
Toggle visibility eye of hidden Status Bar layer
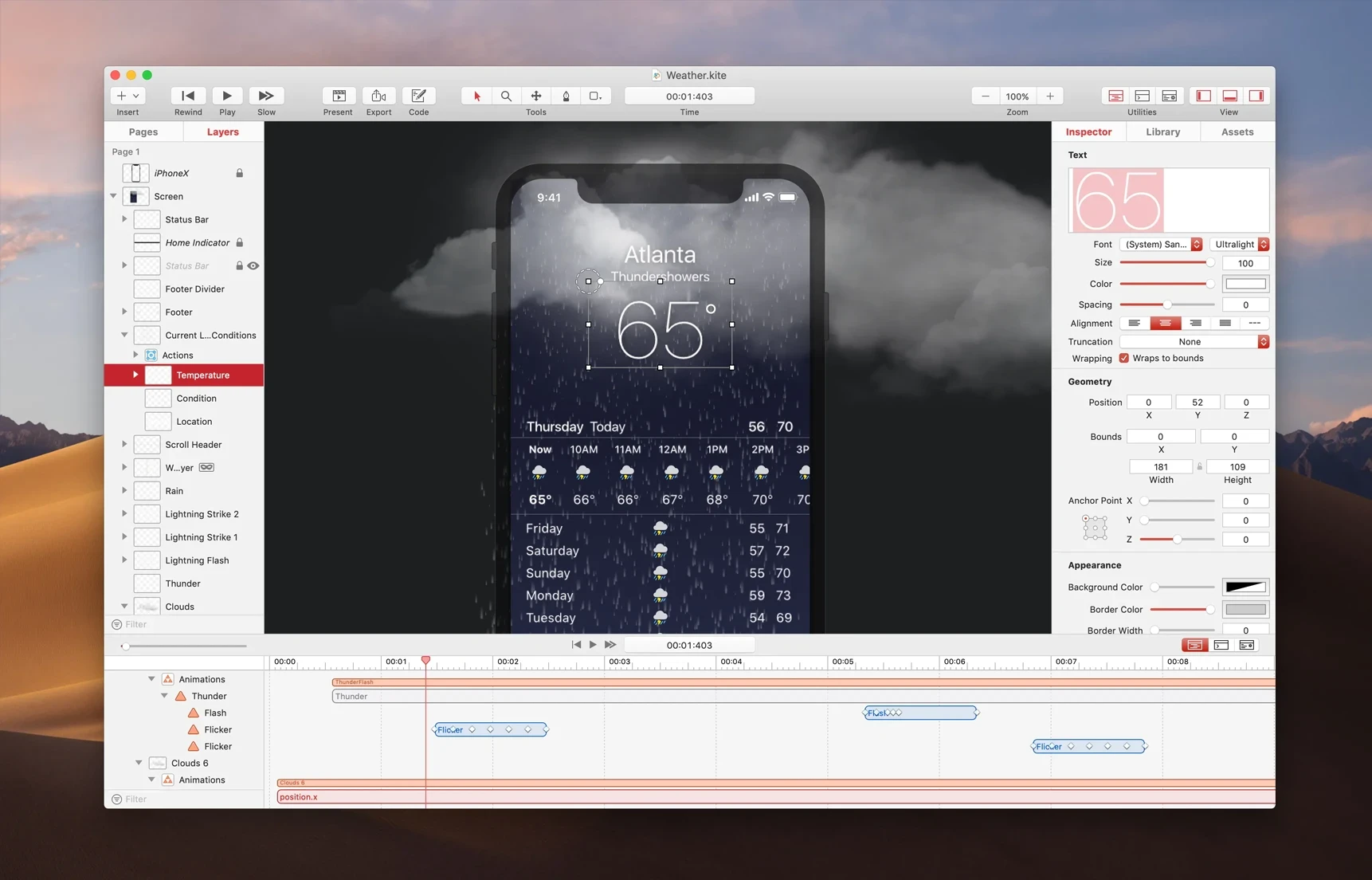click(253, 265)
